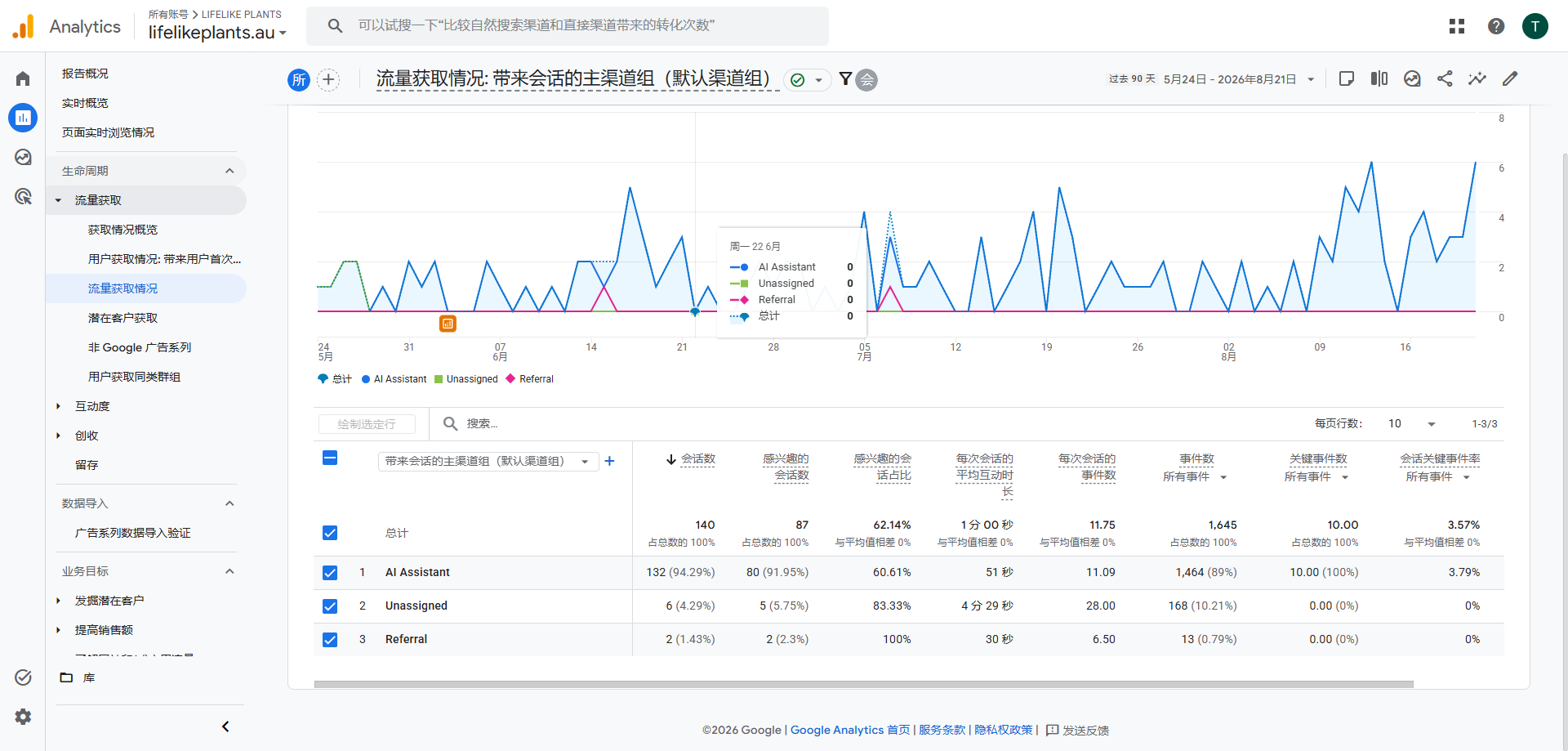This screenshot has height=751, width=1568.
Task: Open the account avatar labeled T
Action: click(1535, 26)
